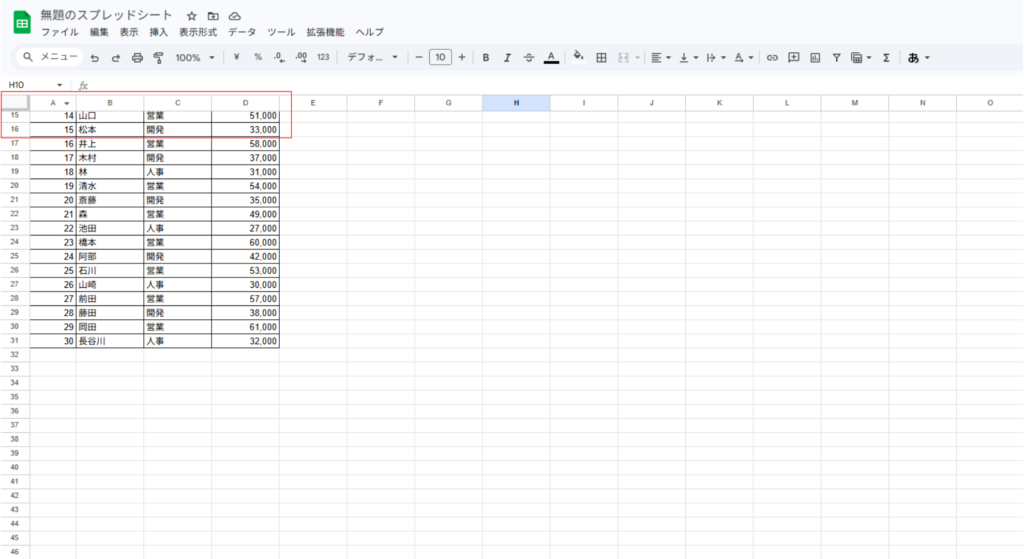Click the Undo icon in toolbar
The height and width of the screenshot is (559, 1024).
coord(95,58)
